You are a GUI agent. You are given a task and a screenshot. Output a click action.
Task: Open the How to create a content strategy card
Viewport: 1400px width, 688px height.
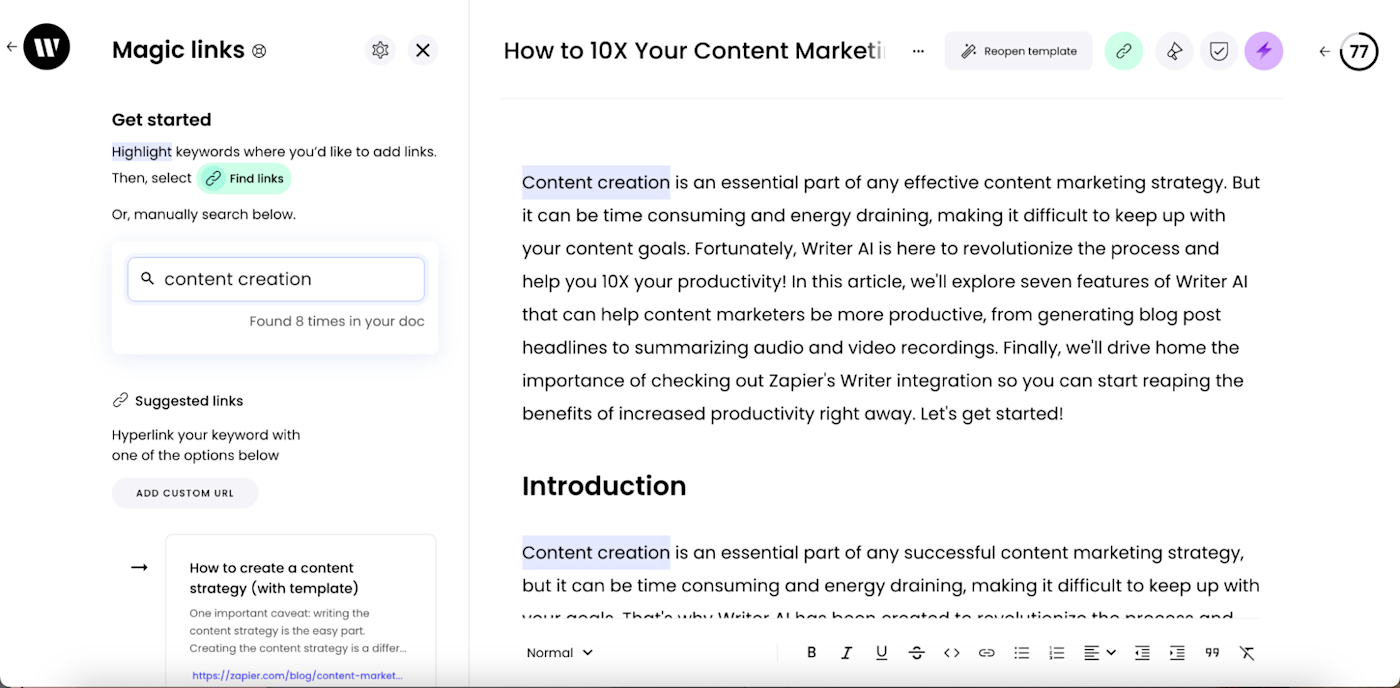click(301, 610)
